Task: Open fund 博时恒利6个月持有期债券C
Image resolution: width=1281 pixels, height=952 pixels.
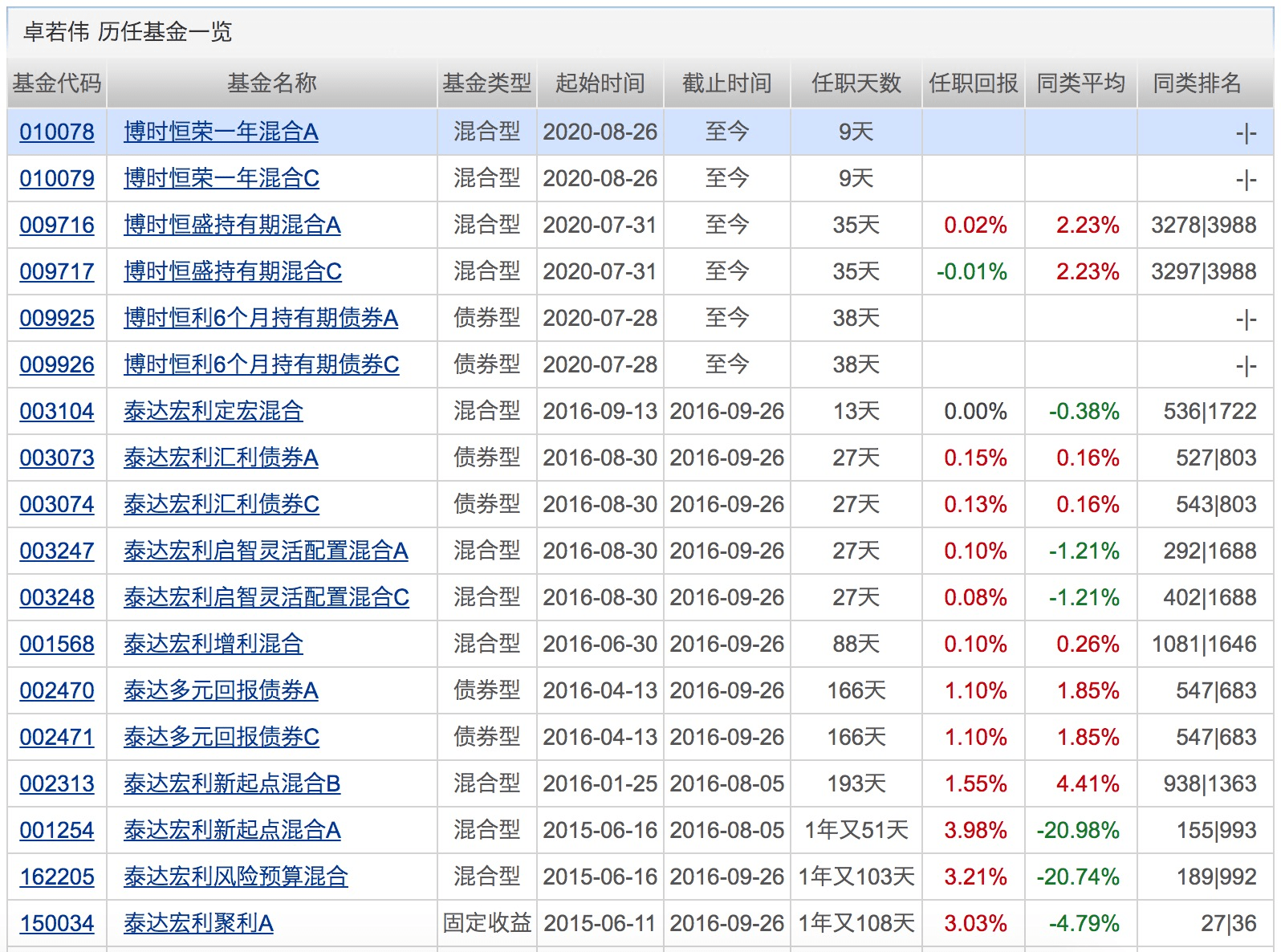Action: point(262,364)
